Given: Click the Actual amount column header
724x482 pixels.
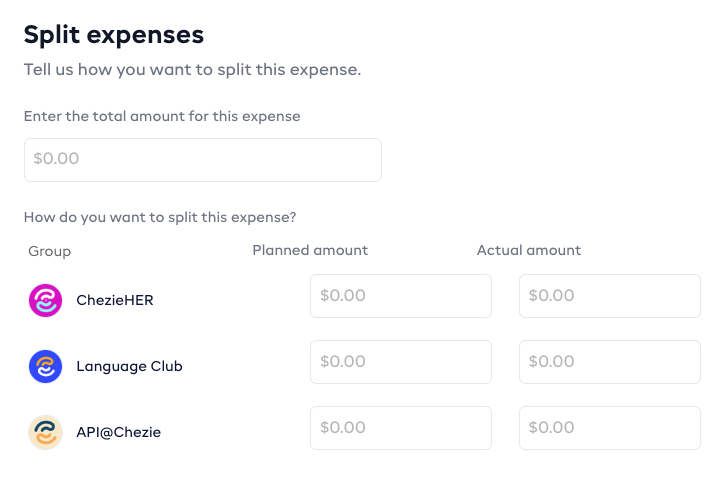Looking at the screenshot, I should (528, 250).
